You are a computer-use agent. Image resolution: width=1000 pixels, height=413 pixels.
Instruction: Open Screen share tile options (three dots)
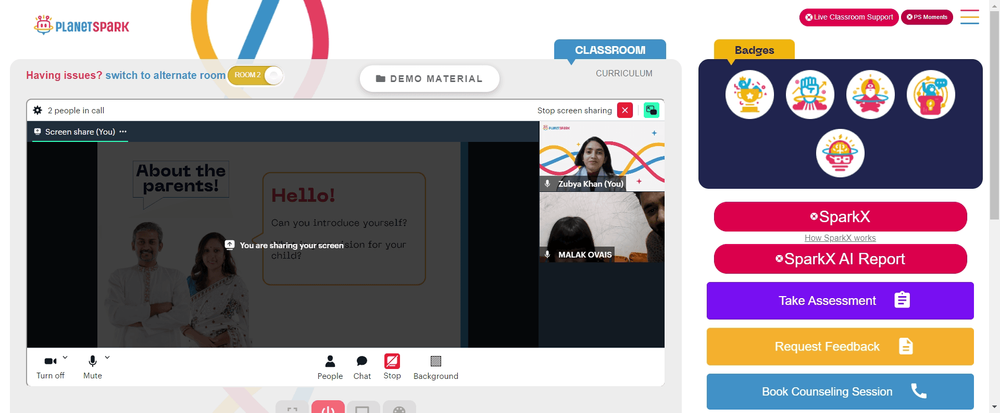123,132
